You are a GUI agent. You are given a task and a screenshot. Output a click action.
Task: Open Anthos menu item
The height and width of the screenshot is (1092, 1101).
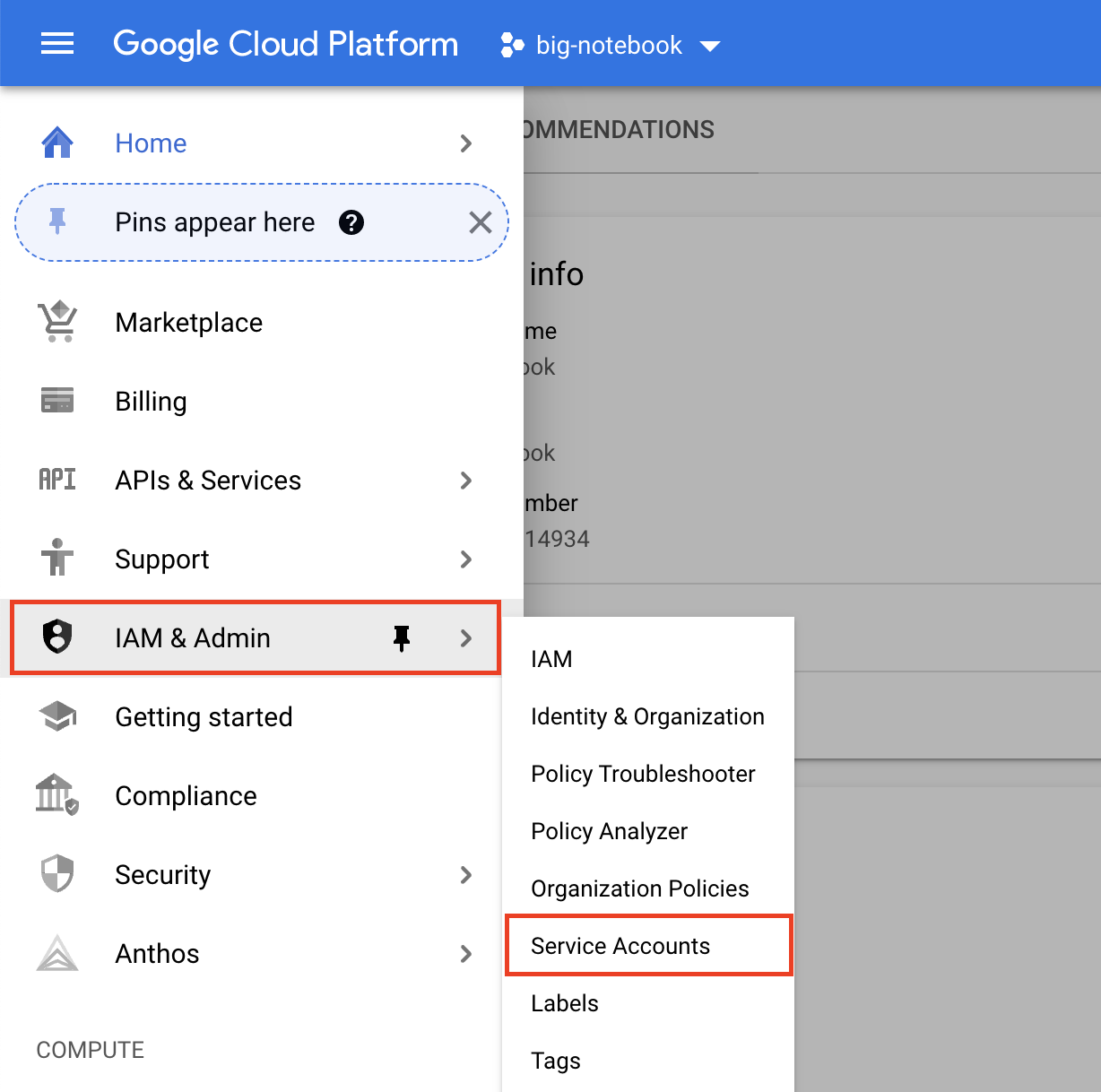point(157,954)
